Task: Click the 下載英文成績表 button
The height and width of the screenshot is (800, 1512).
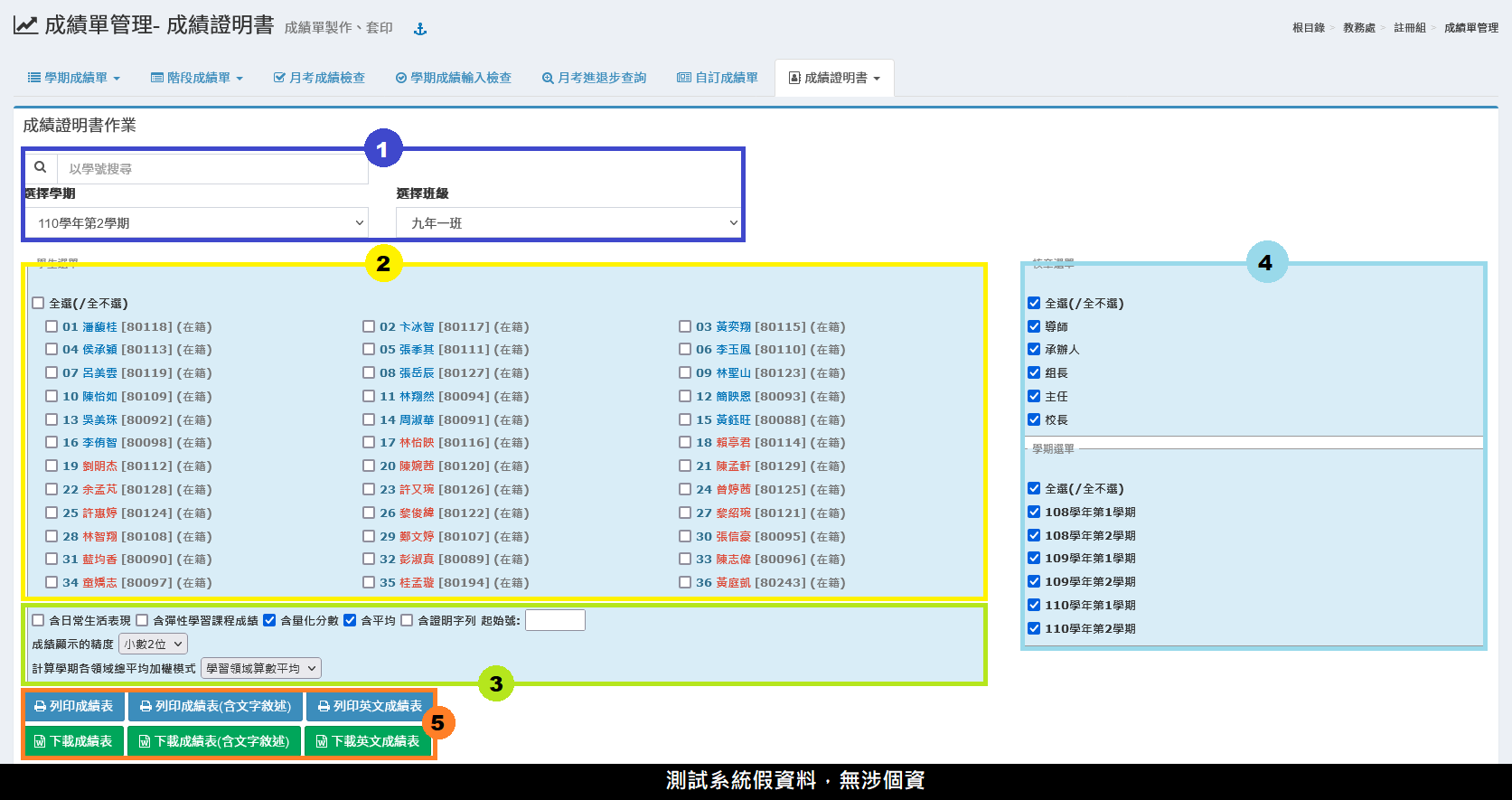Action: tap(368, 741)
